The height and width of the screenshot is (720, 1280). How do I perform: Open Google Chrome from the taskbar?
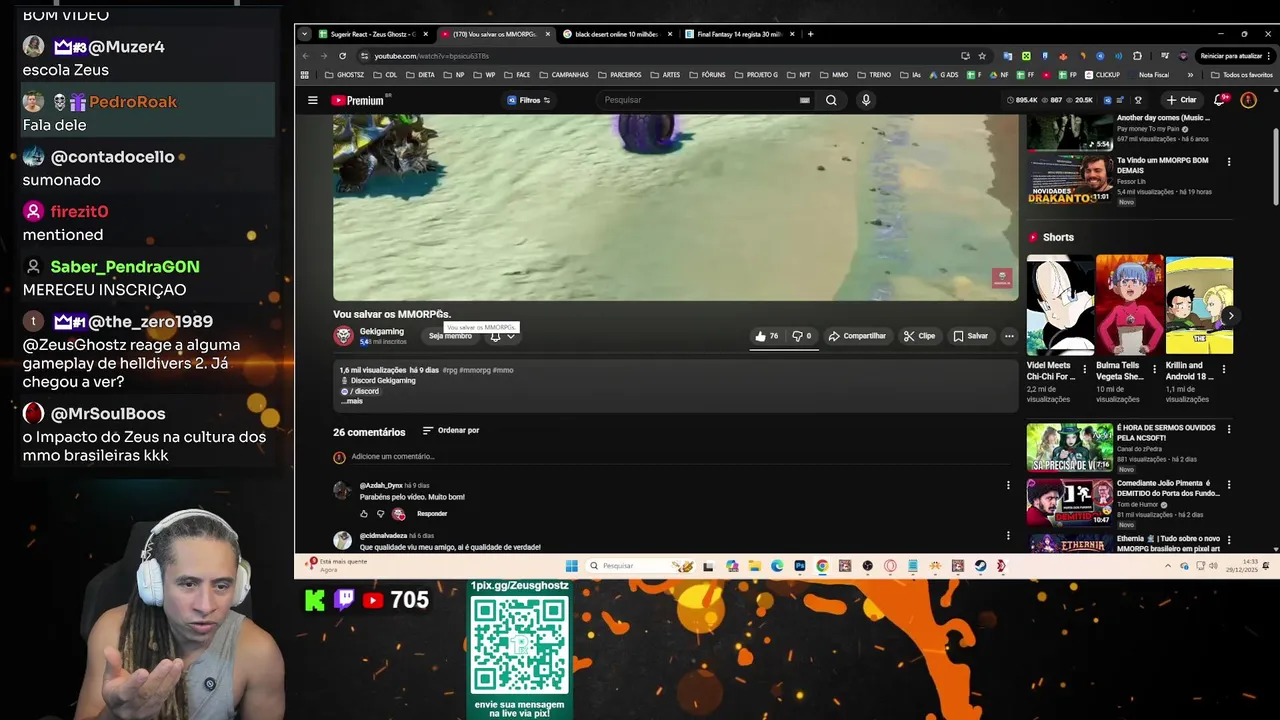[822, 566]
